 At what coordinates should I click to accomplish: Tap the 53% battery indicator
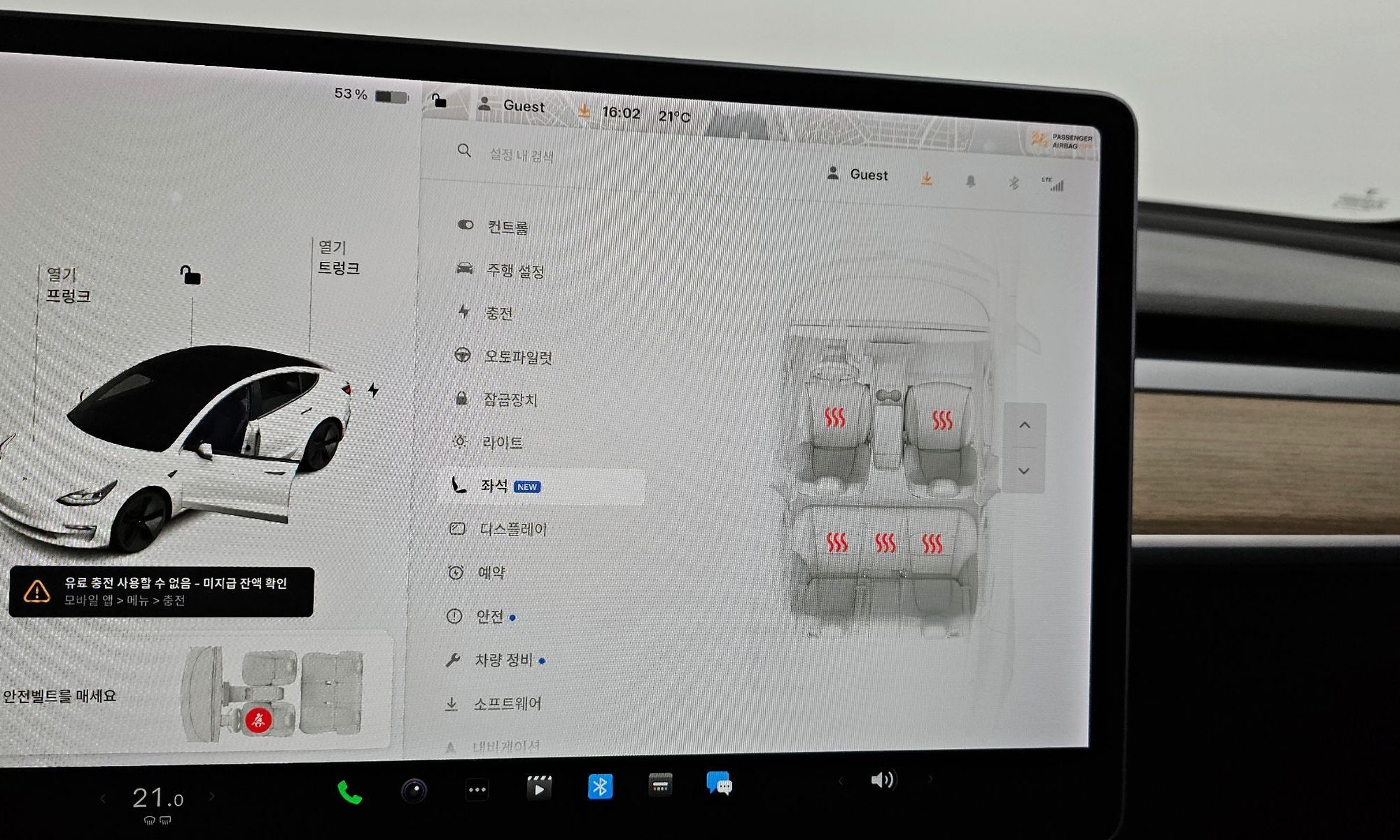point(371,94)
